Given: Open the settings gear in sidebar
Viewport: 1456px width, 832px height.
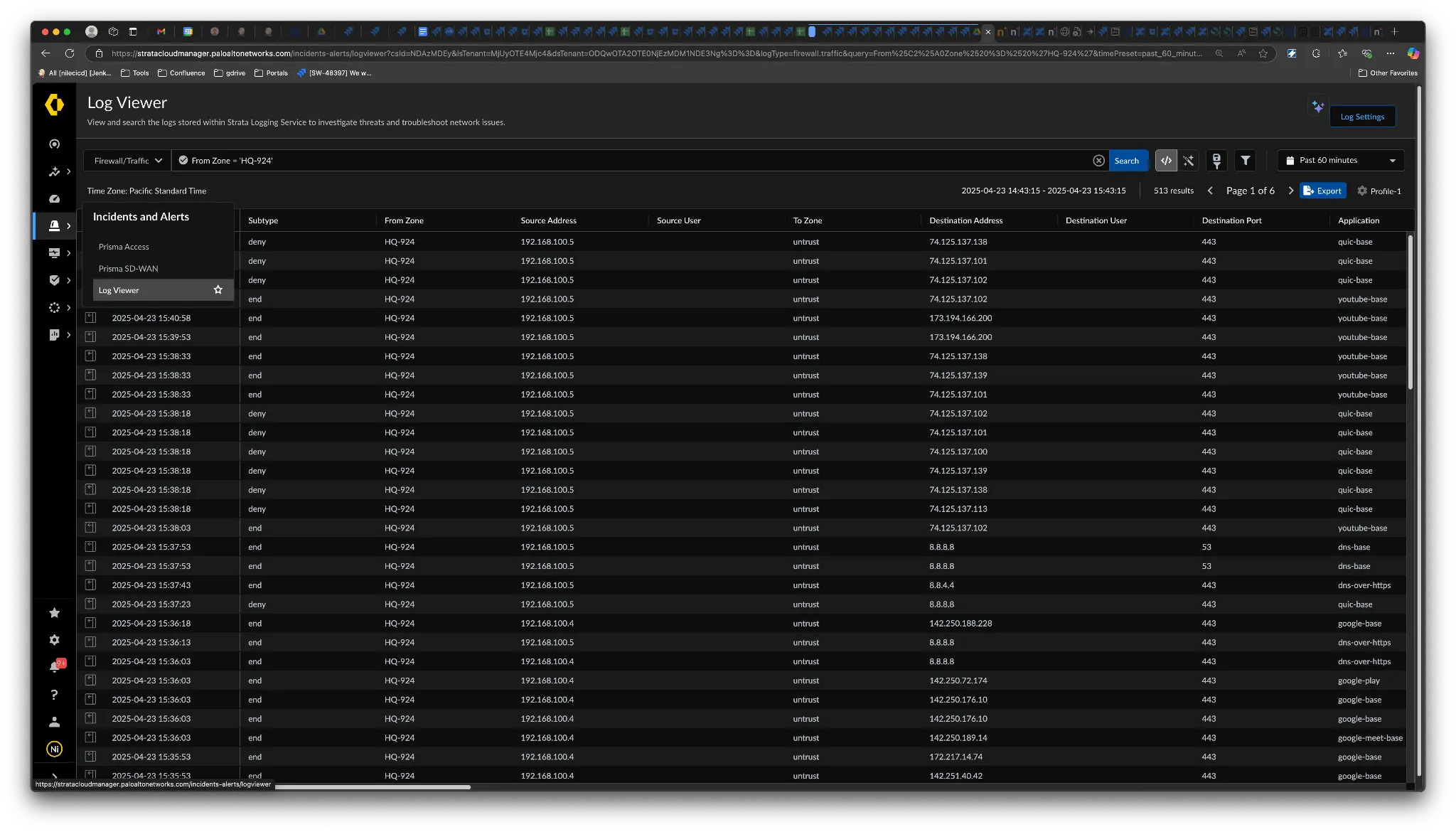Looking at the screenshot, I should pyautogui.click(x=54, y=640).
